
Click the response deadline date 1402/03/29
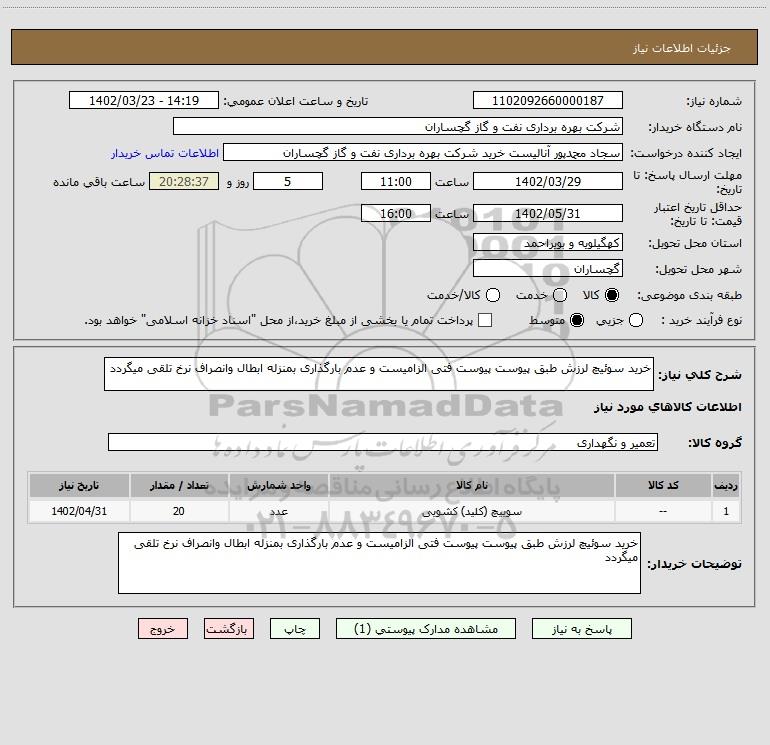click(x=548, y=181)
